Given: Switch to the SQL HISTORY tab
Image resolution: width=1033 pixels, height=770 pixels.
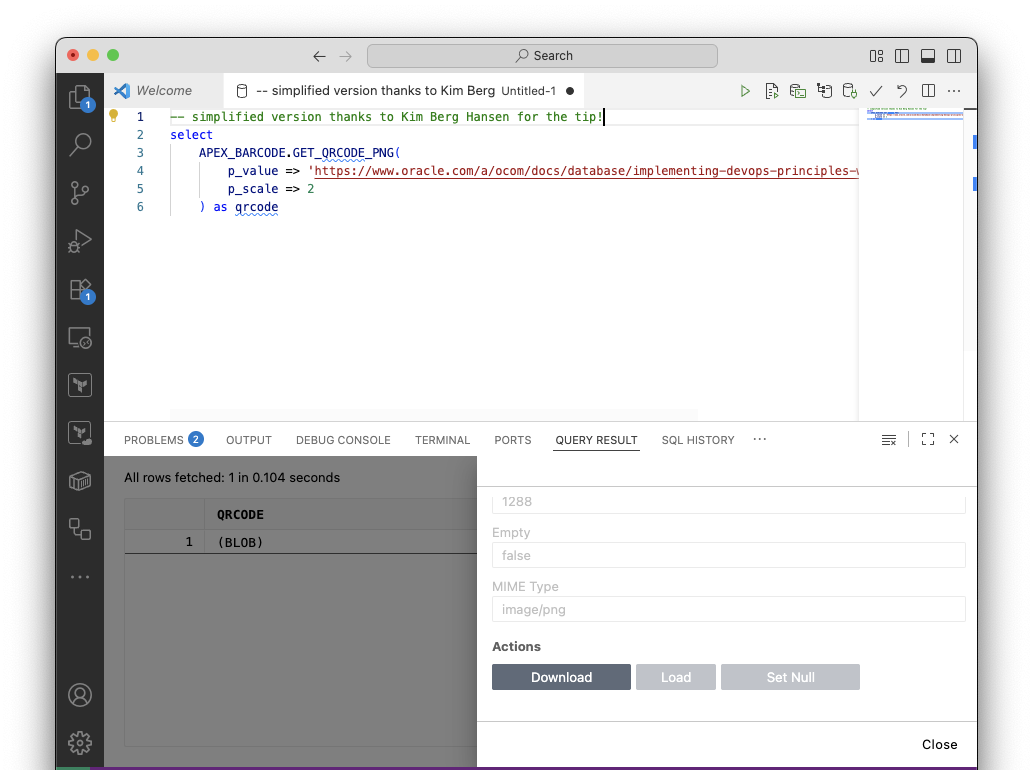Looking at the screenshot, I should [698, 440].
